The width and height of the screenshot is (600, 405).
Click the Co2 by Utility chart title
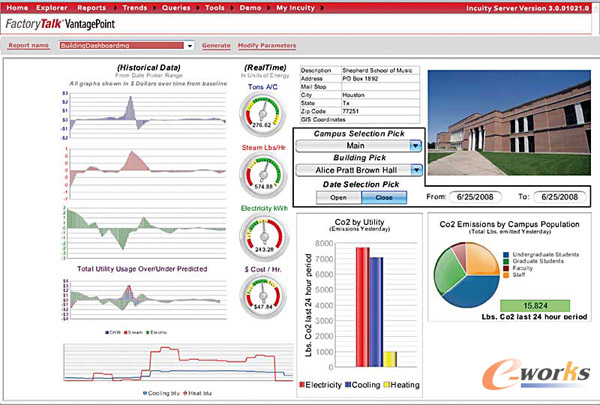coord(359,222)
